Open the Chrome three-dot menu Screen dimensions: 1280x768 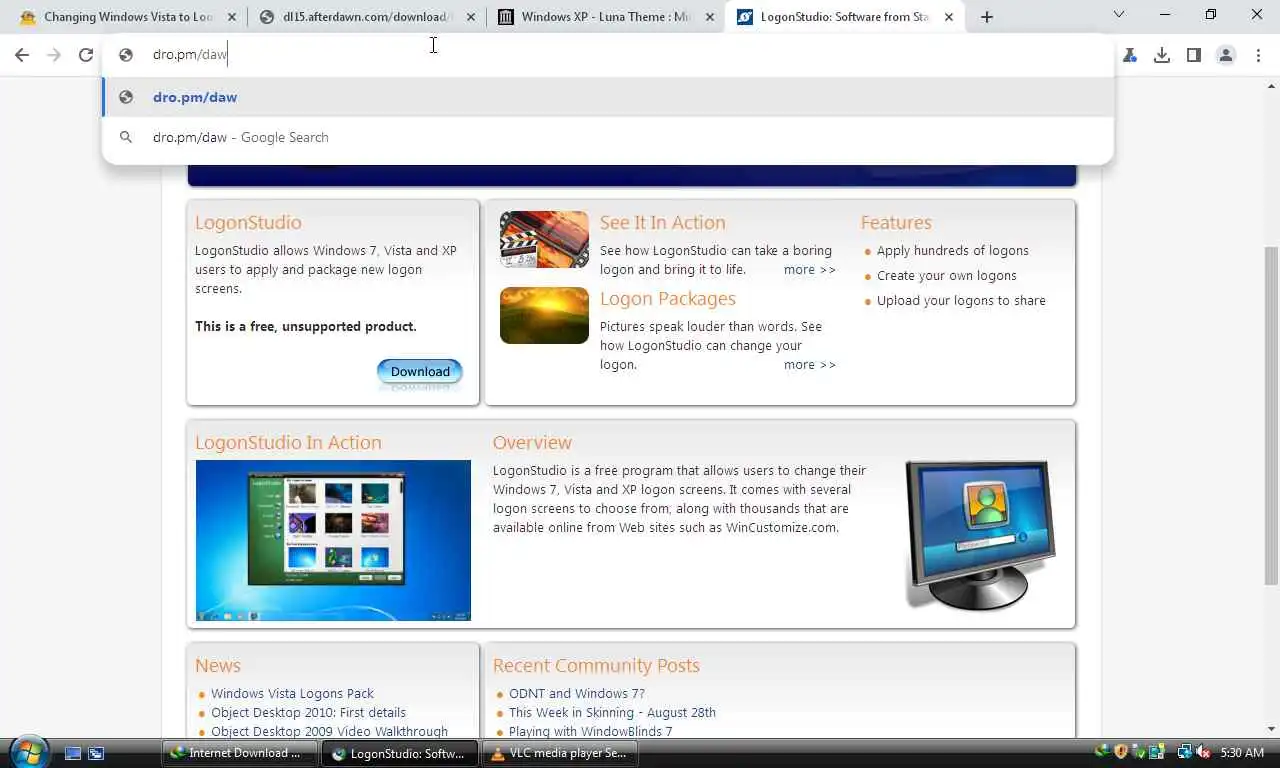tap(1258, 56)
